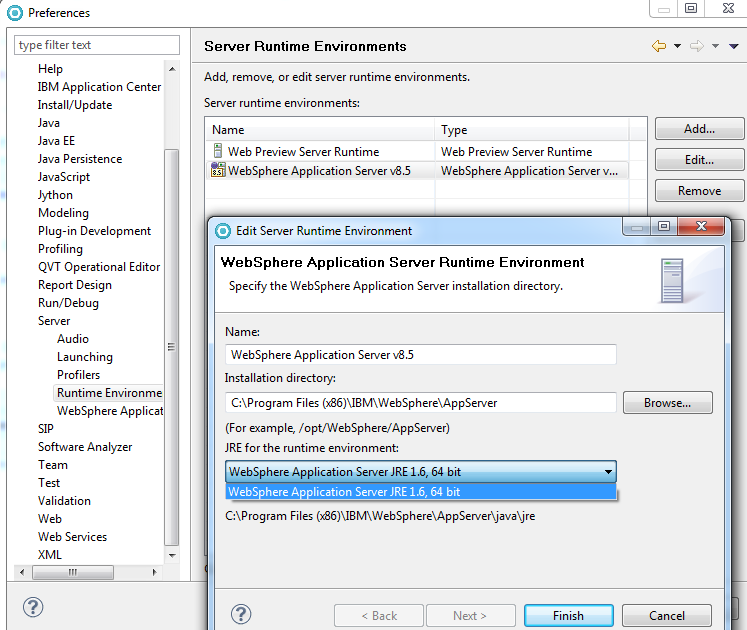Image resolution: width=747 pixels, height=630 pixels.
Task: Click the Web Preview Server Runtime icon
Action: (218, 151)
